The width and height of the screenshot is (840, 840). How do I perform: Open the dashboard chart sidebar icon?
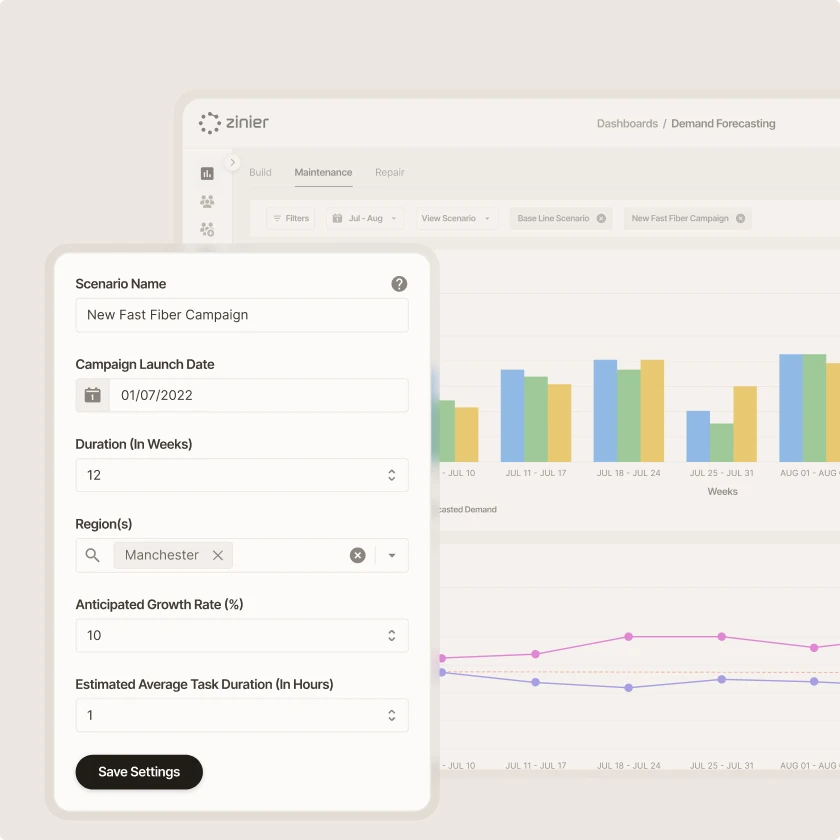pyautogui.click(x=207, y=174)
